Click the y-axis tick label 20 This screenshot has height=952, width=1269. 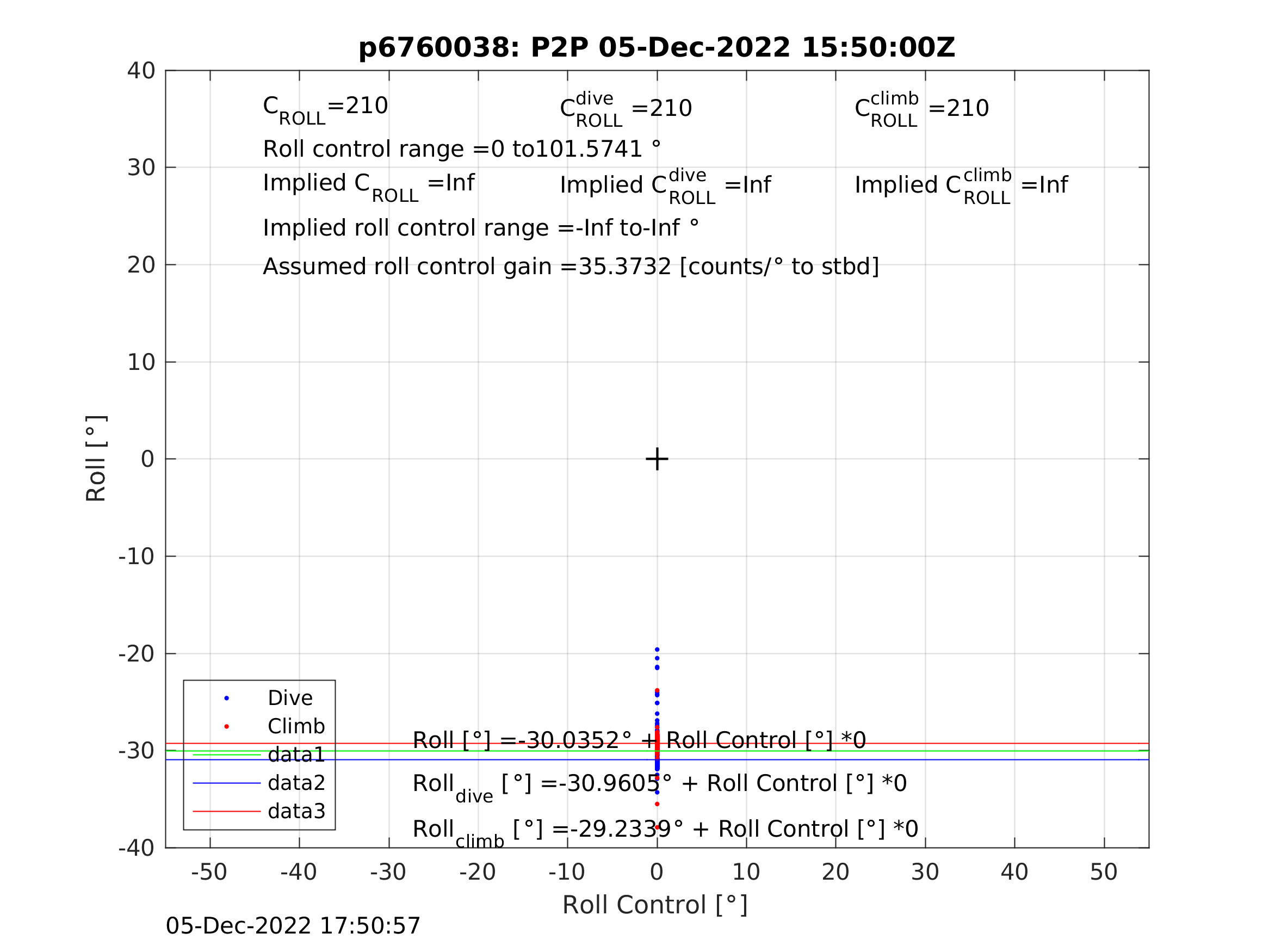pos(141,265)
